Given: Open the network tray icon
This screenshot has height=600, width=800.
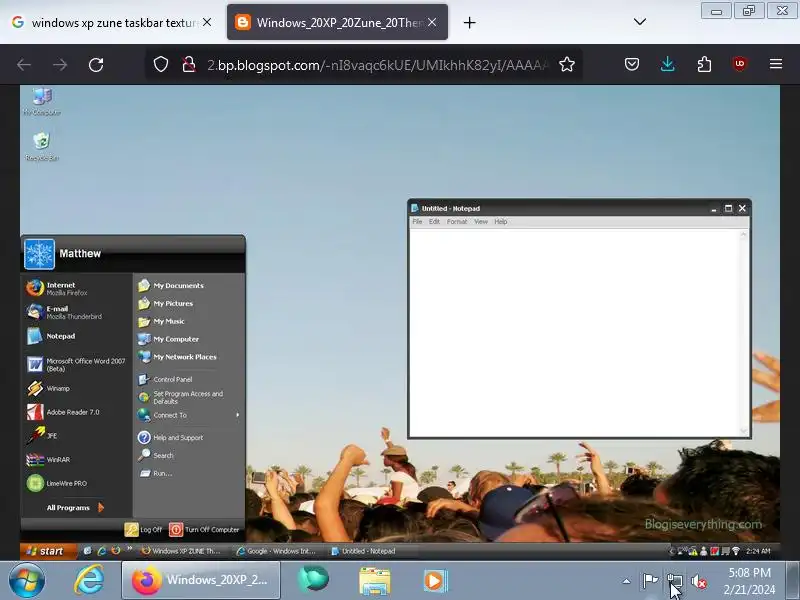Looking at the screenshot, I should pos(674,581).
